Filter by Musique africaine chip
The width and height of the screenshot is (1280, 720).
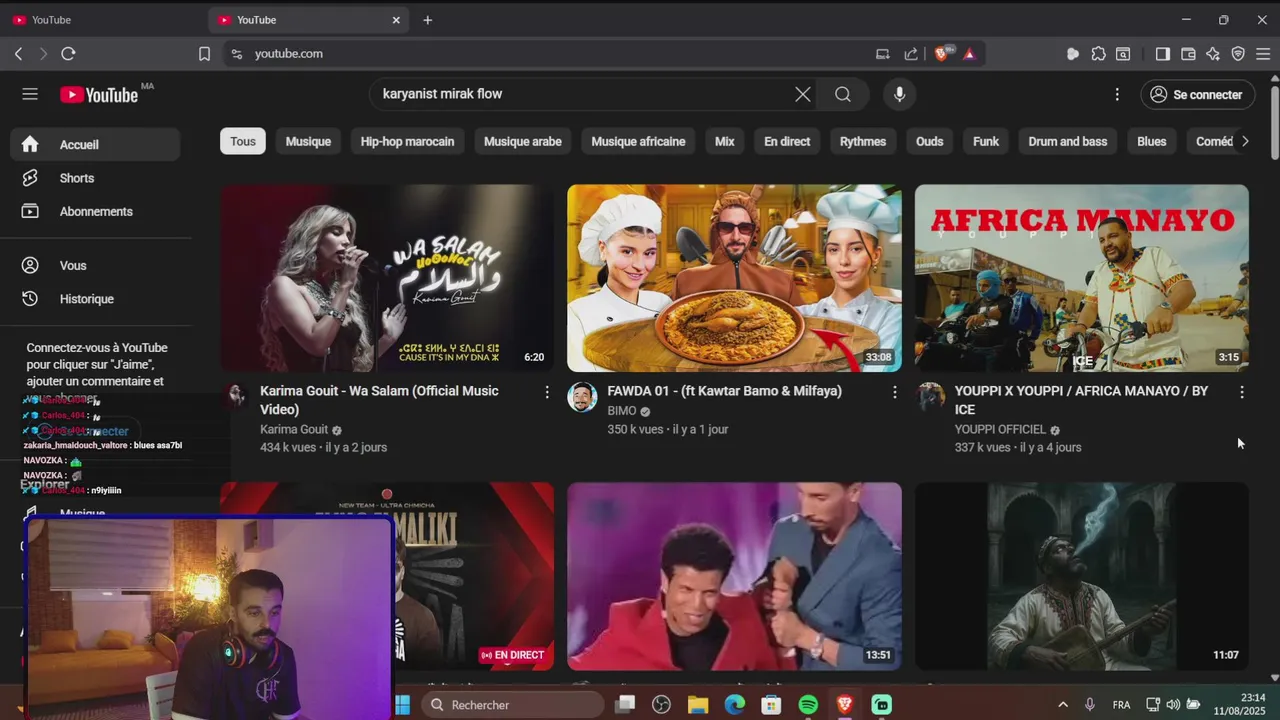638,141
